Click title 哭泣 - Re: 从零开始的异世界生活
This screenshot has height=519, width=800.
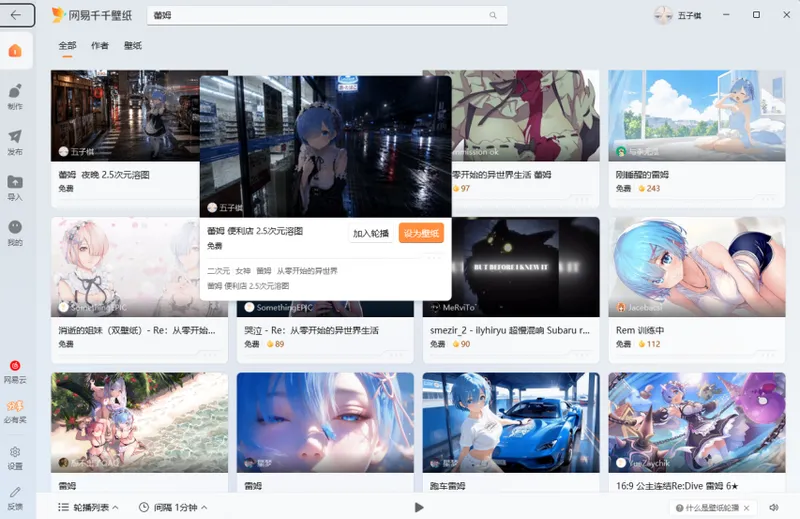point(311,330)
